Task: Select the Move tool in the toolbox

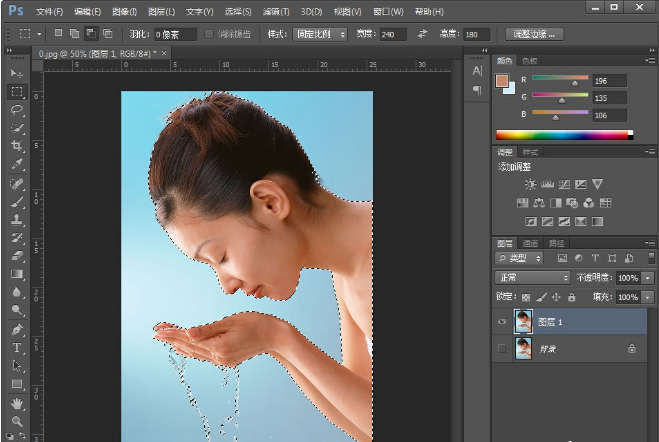Action: point(17,74)
